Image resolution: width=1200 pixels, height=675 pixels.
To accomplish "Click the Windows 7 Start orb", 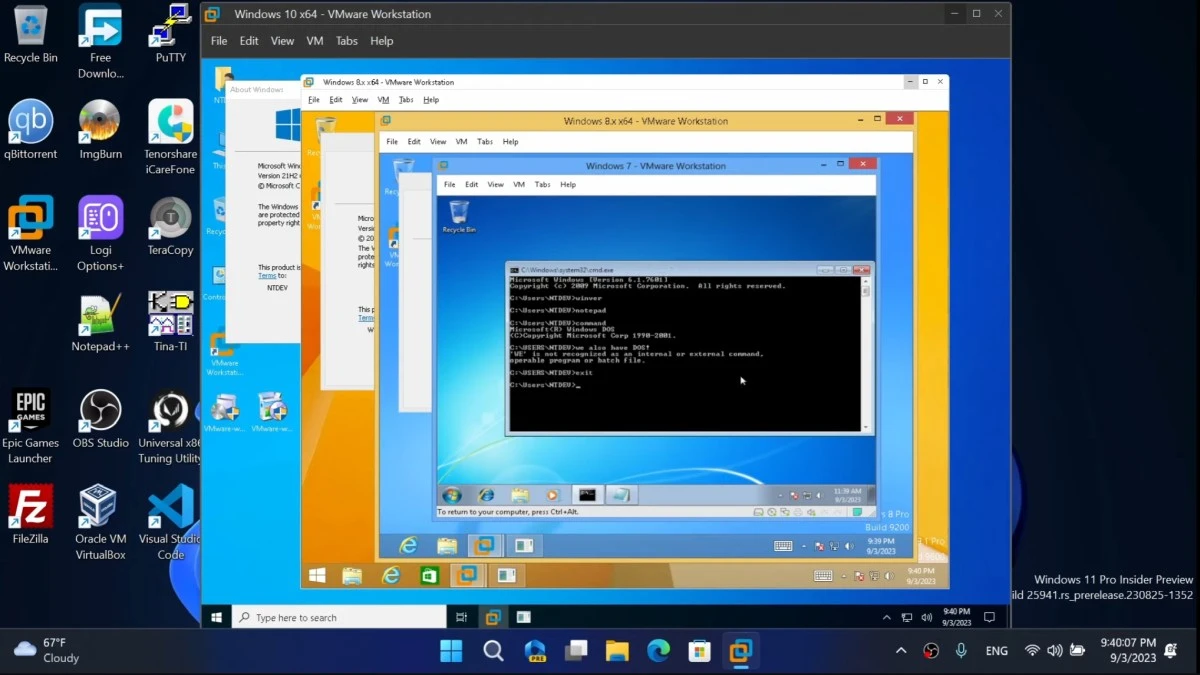I will click(x=451, y=495).
